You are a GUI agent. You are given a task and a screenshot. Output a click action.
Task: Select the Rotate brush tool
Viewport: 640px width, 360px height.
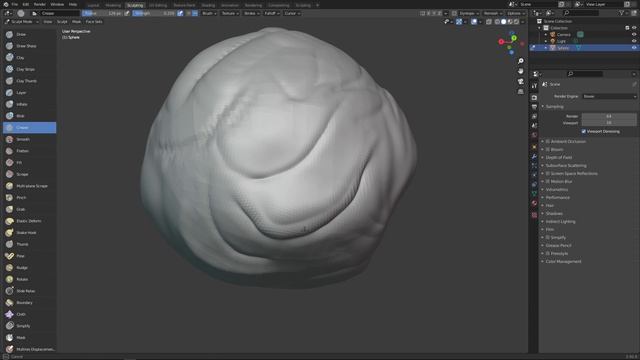[x=29, y=279]
